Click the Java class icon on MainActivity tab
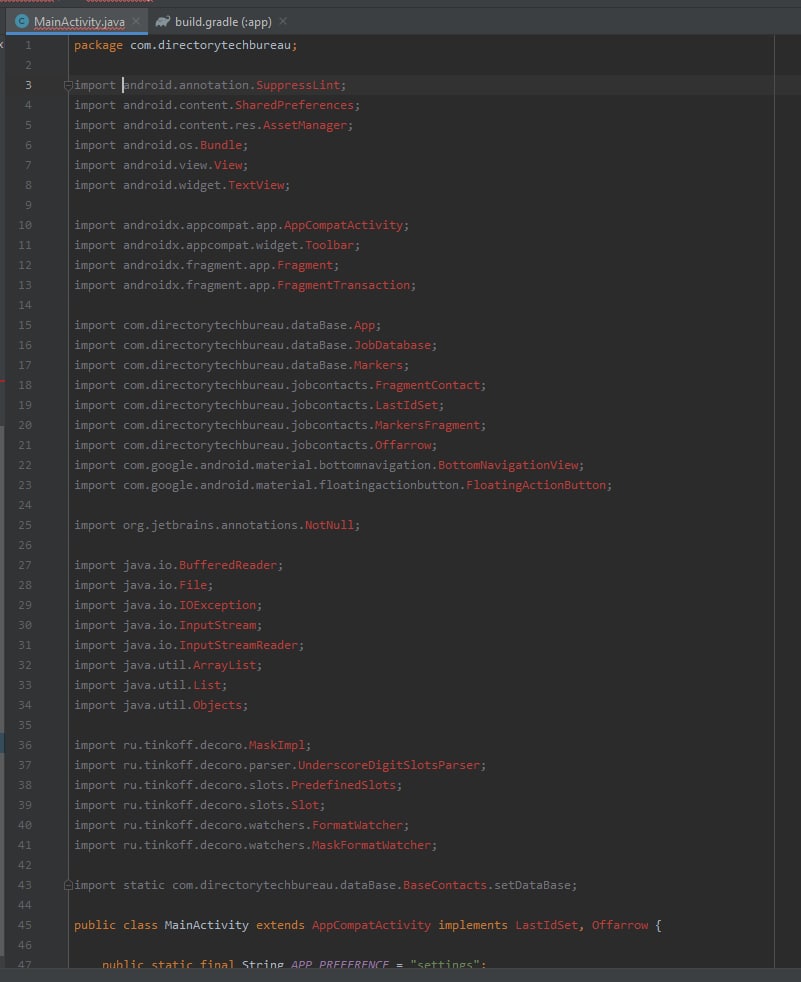Image resolution: width=801 pixels, height=982 pixels. pos(22,21)
